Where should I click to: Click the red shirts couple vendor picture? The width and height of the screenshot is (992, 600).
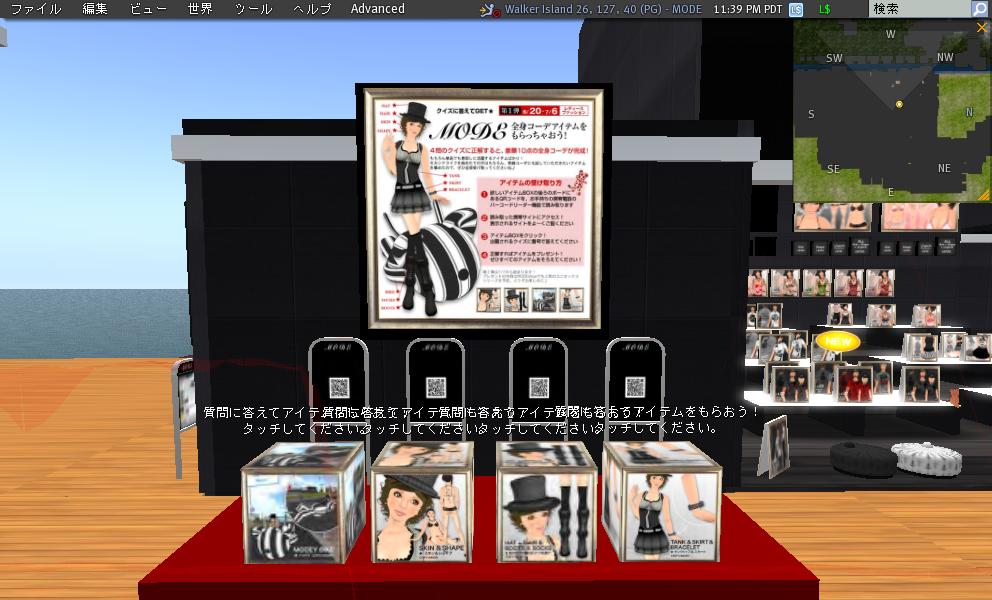click(854, 384)
